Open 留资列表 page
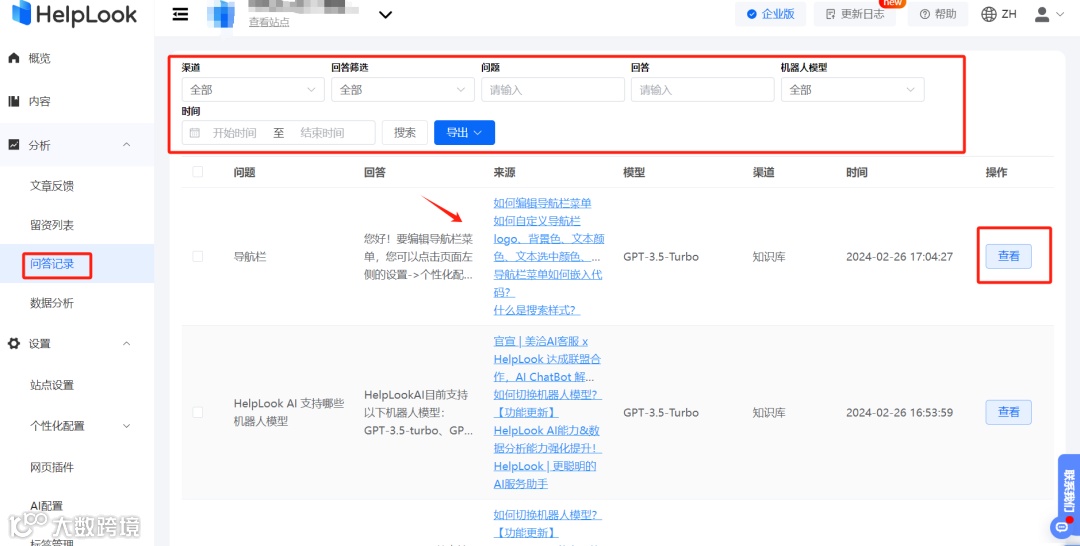Screen dimensions: 1080x546 tap(52, 225)
